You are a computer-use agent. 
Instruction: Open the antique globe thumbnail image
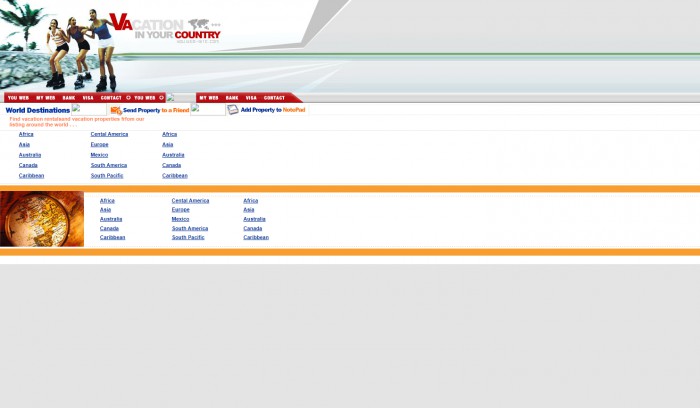pos(42,219)
